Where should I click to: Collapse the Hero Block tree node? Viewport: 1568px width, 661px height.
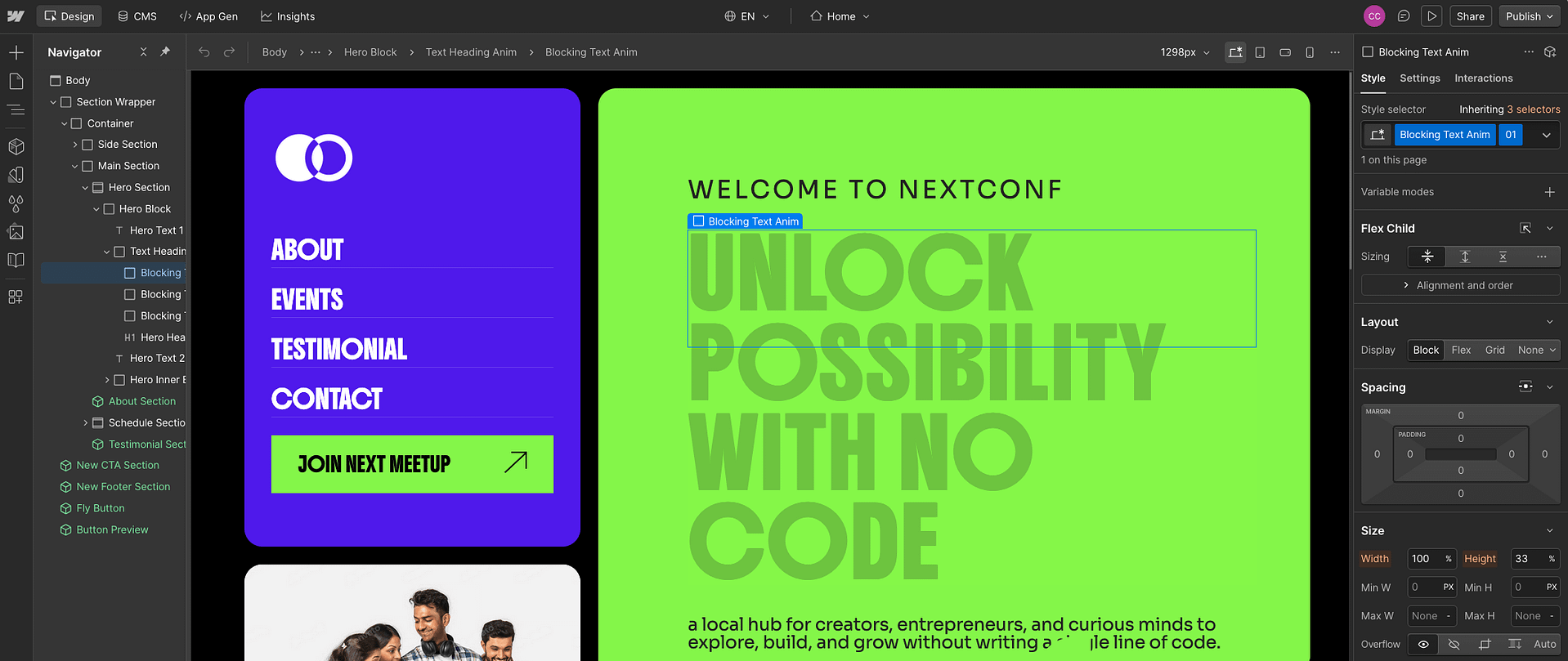tap(96, 209)
